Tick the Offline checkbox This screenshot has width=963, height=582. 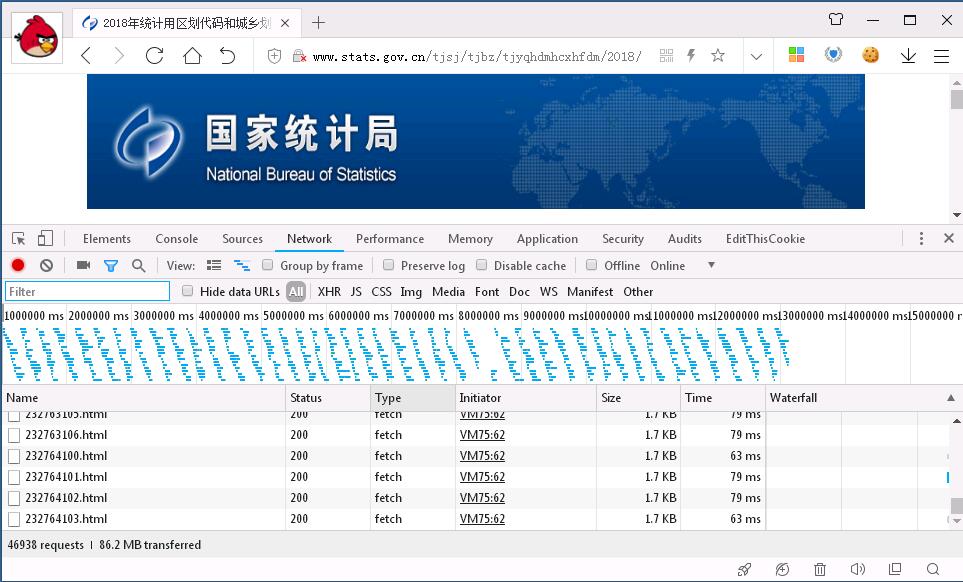pos(591,265)
